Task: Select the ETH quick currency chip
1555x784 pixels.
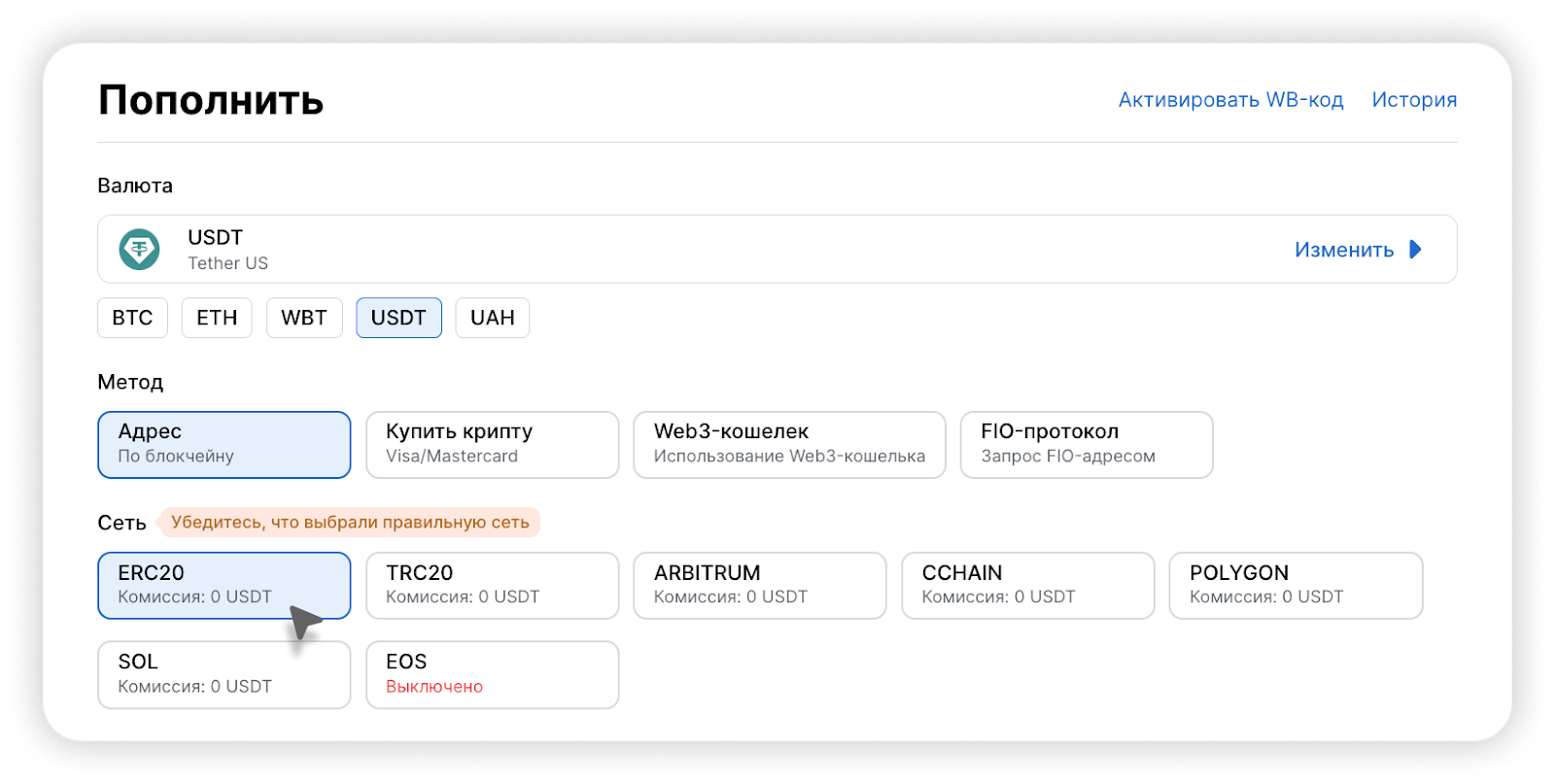Action: pos(217,318)
